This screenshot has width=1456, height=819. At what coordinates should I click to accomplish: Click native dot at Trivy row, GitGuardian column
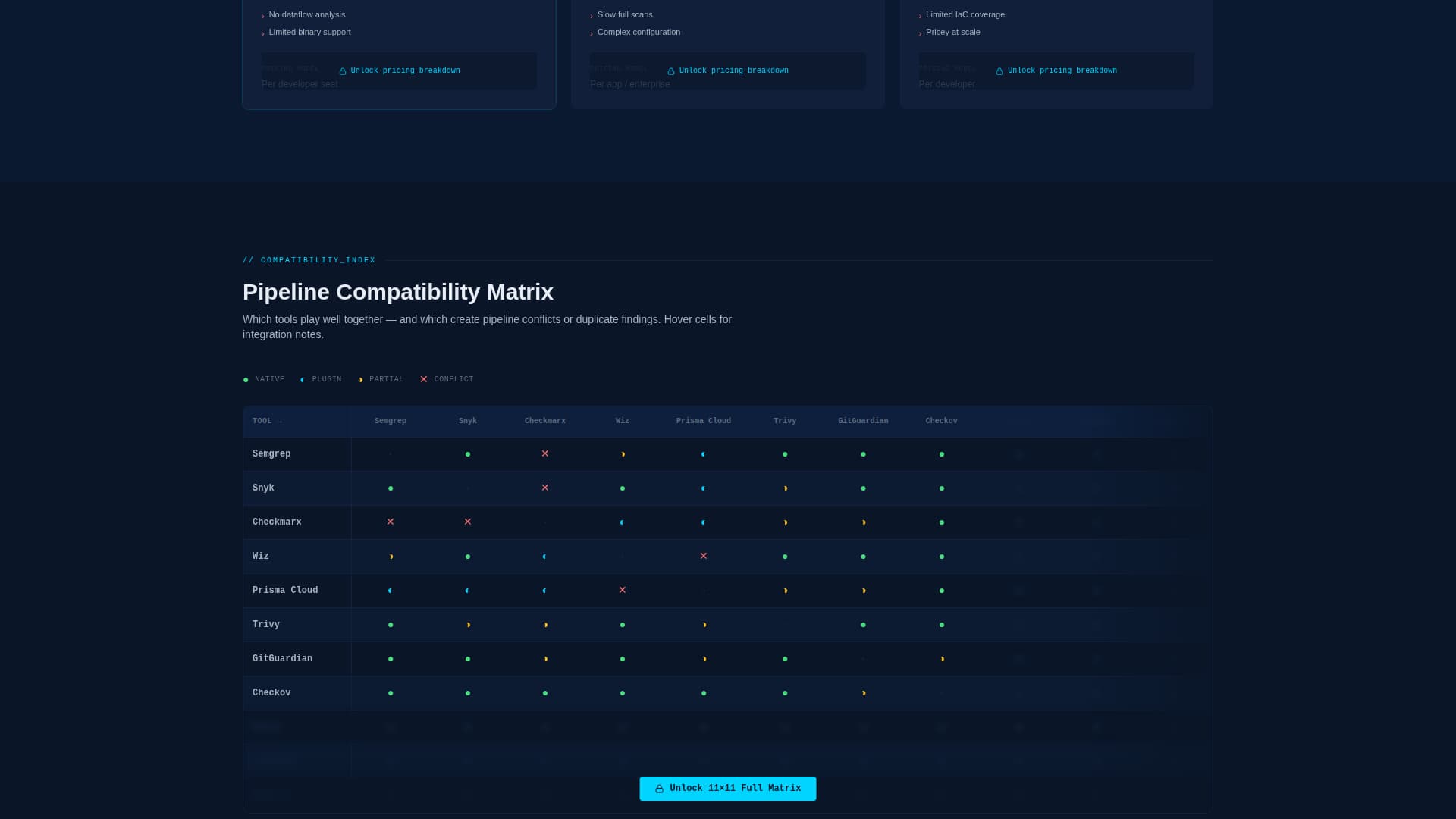pyautogui.click(x=863, y=625)
